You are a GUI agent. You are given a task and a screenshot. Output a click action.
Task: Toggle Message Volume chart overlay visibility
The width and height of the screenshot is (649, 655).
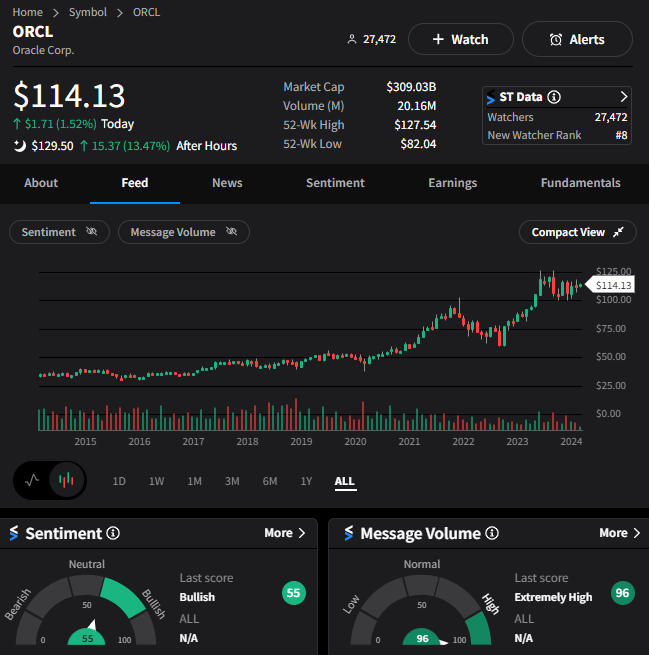tap(184, 232)
